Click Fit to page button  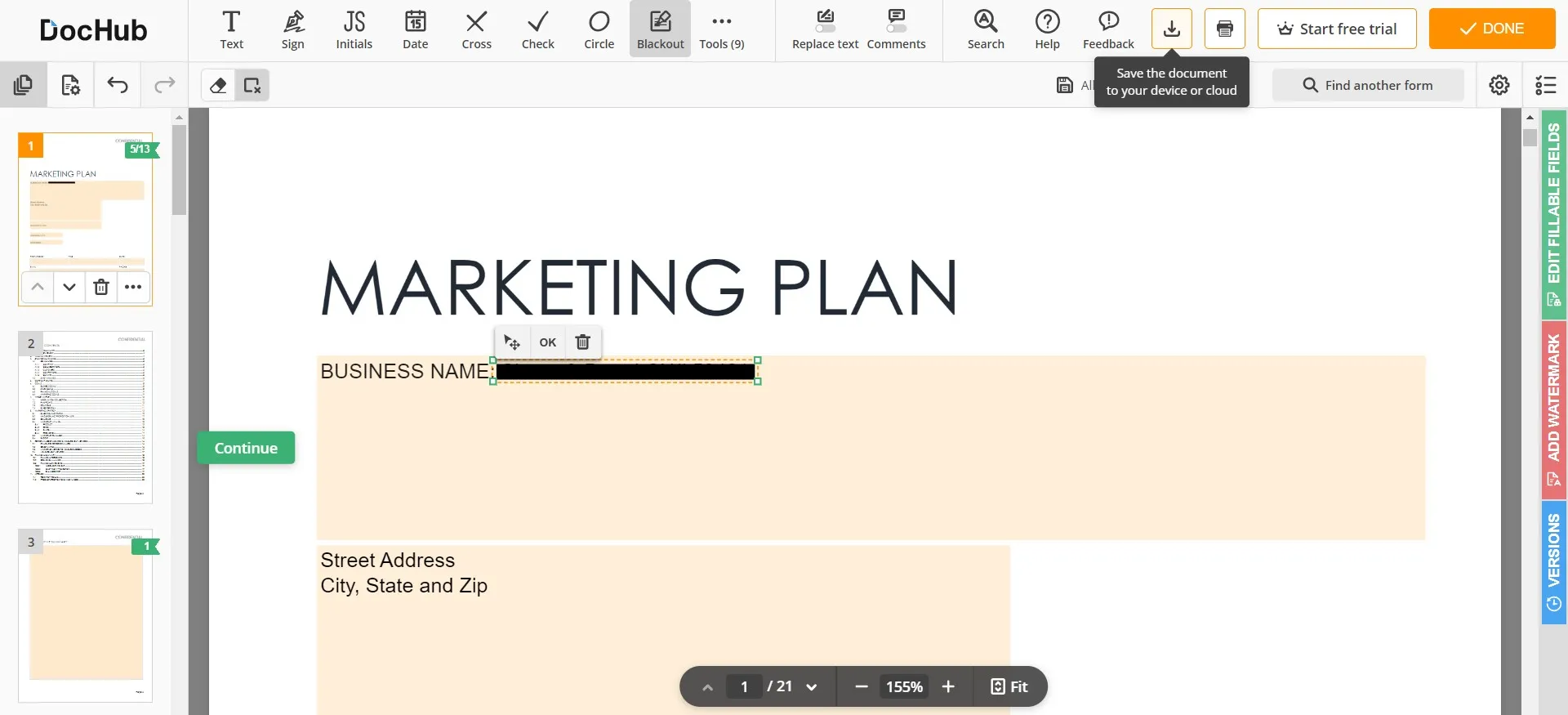click(x=1009, y=686)
